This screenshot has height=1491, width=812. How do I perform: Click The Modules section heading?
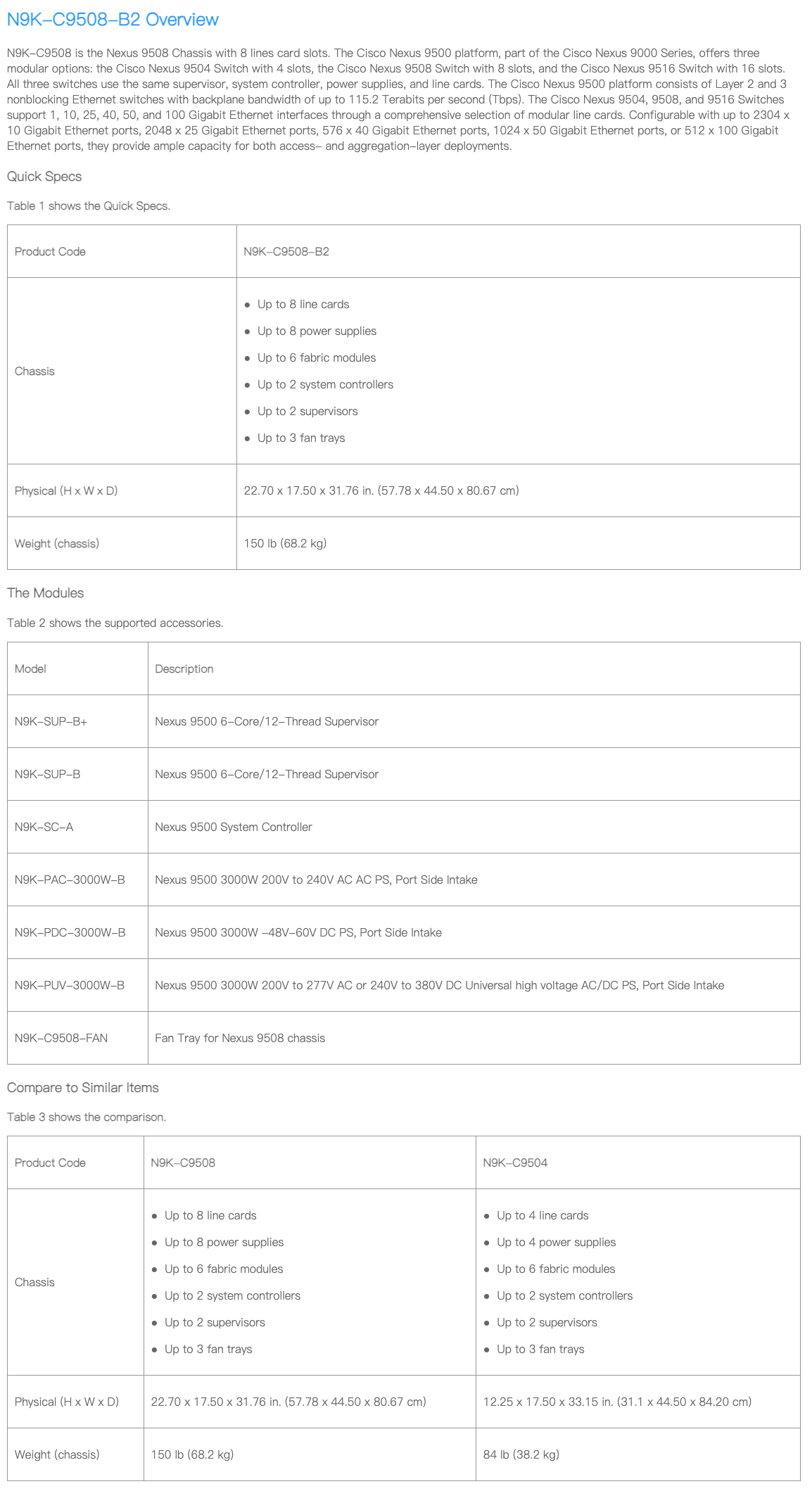coord(45,593)
